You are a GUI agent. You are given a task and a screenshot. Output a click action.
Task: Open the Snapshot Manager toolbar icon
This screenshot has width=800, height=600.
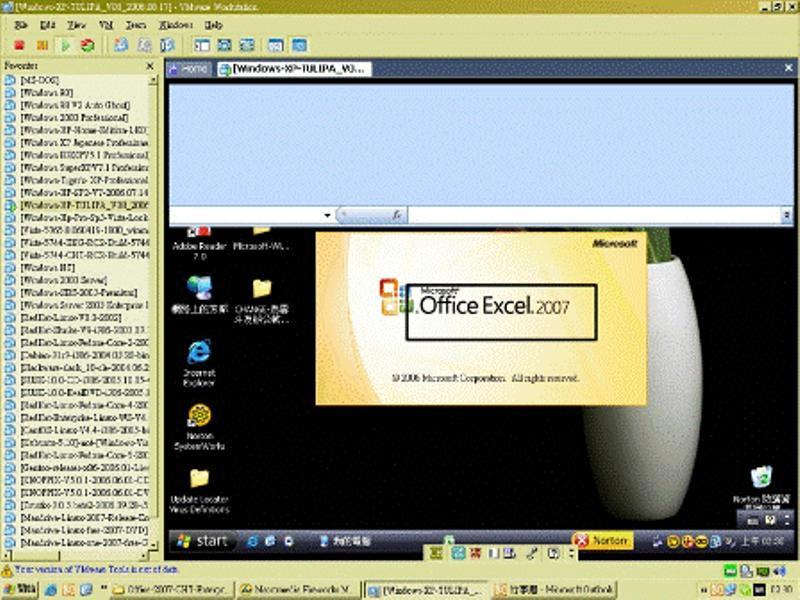coord(168,45)
